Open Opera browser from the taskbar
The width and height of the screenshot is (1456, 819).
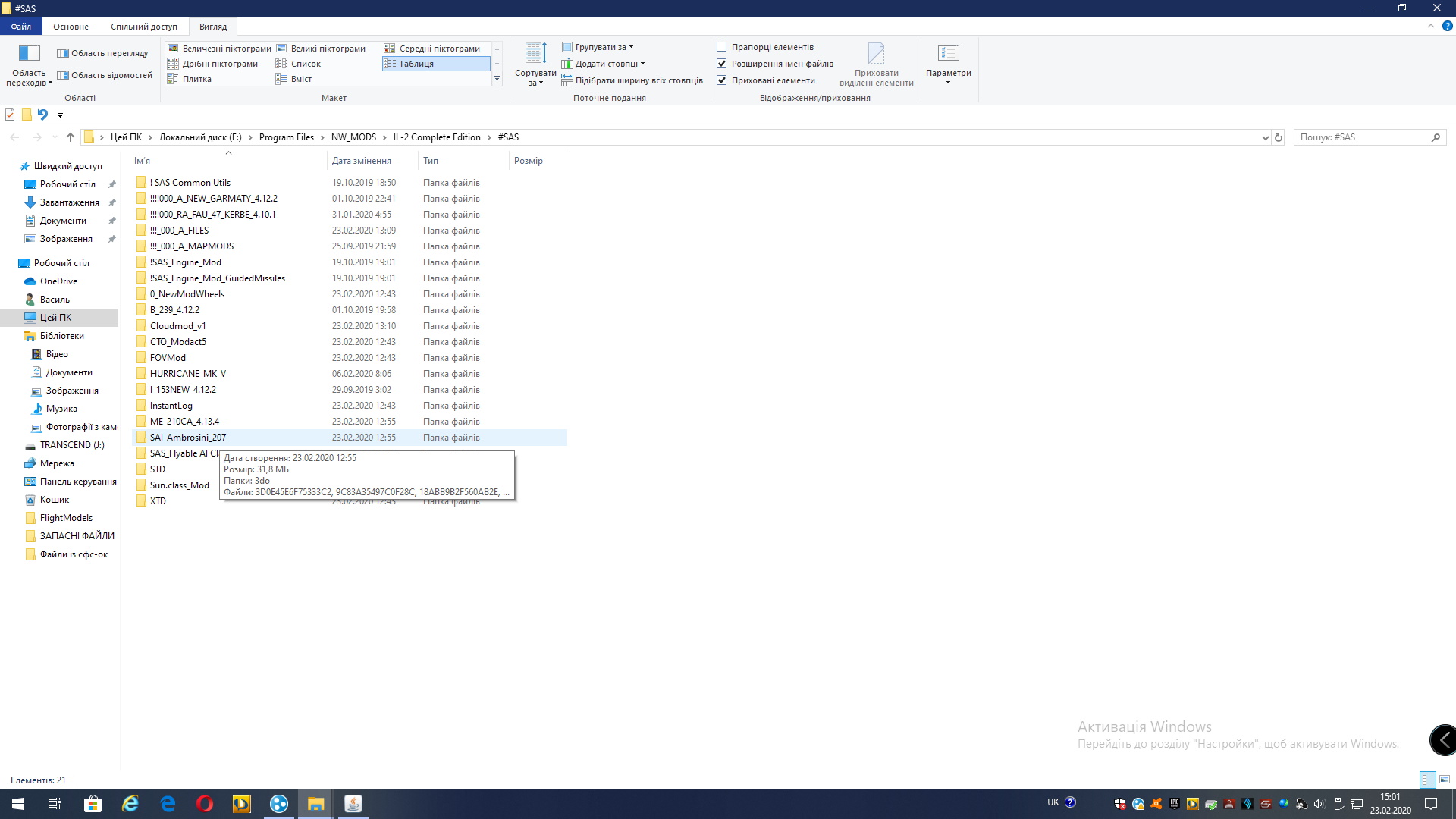coord(204,803)
